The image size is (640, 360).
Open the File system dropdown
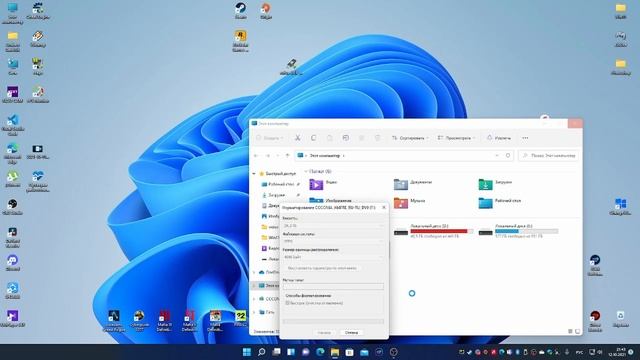point(333,241)
